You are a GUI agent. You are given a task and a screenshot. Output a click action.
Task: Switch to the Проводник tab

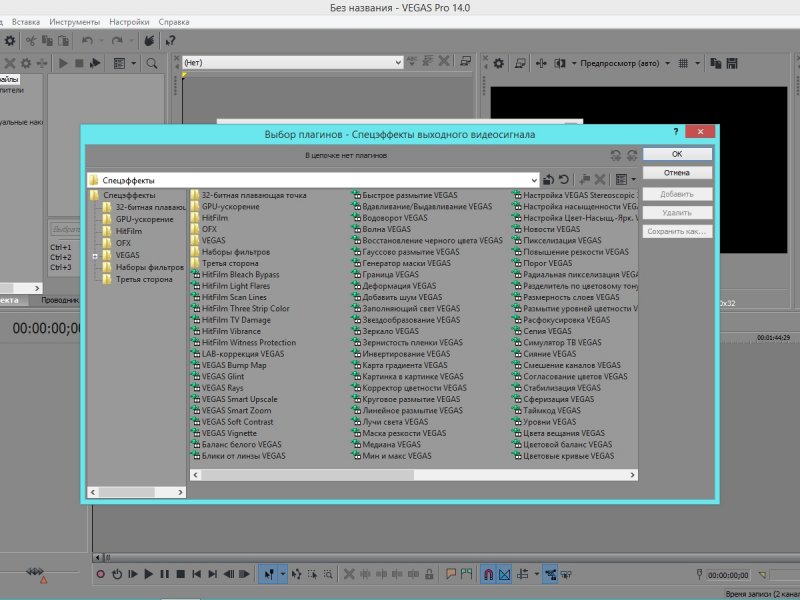coord(60,300)
